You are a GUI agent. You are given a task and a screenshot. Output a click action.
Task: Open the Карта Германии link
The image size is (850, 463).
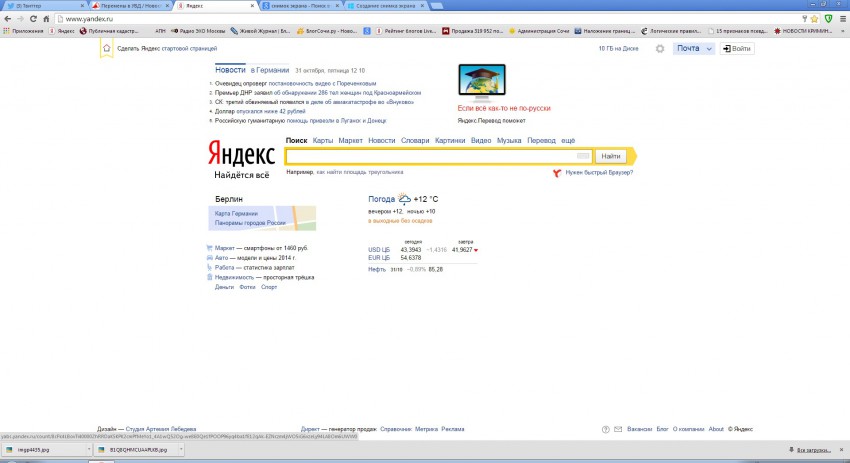(237, 214)
